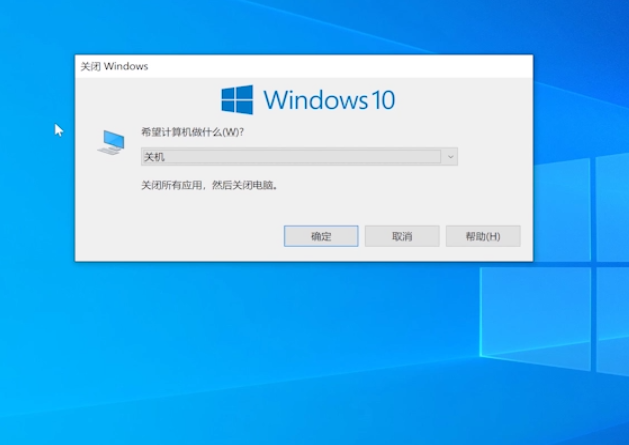Expand the shutdown options chevron arrow
629x445 pixels.
pyautogui.click(x=450, y=157)
